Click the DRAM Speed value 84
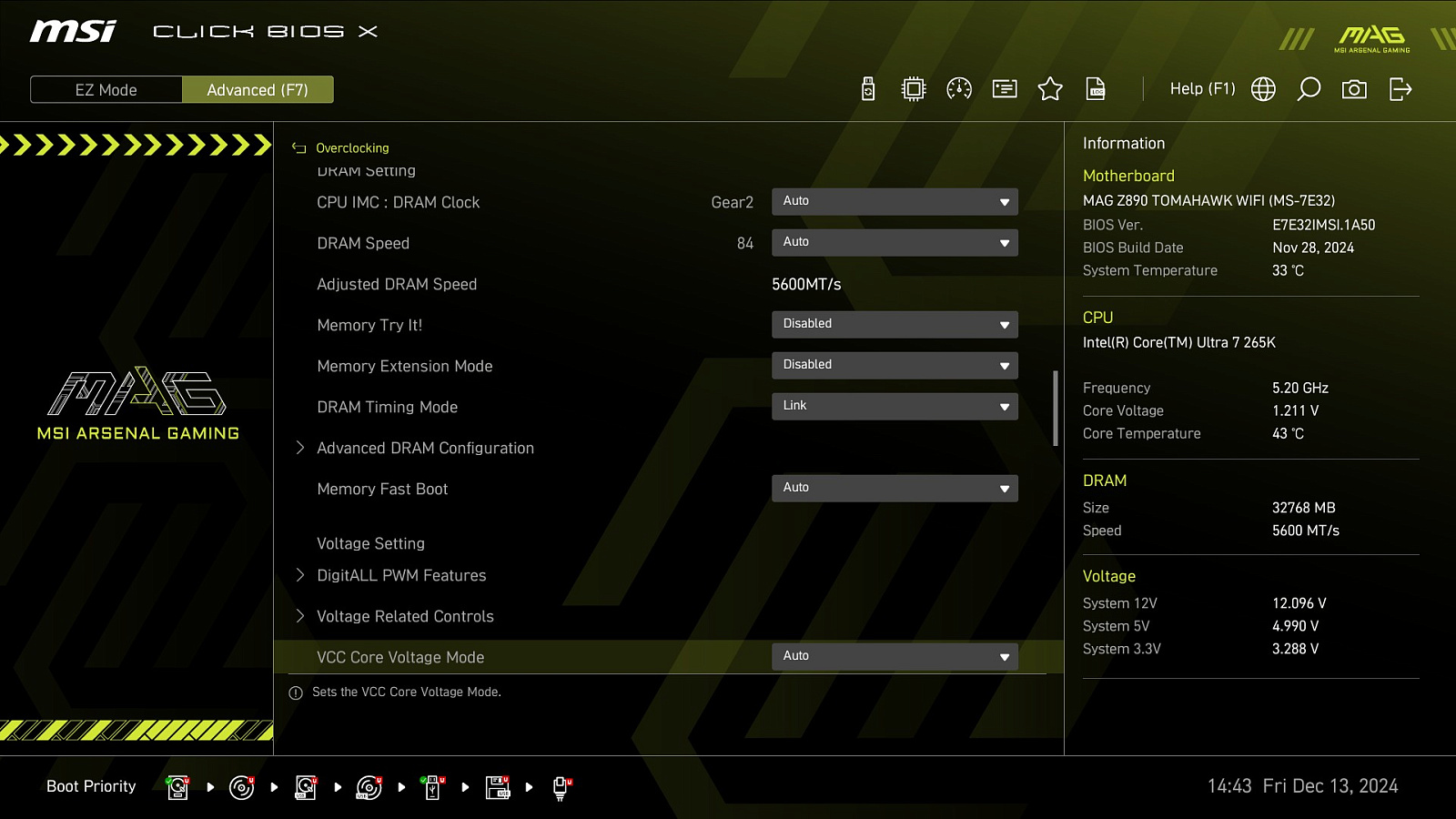1456x819 pixels. click(x=745, y=243)
